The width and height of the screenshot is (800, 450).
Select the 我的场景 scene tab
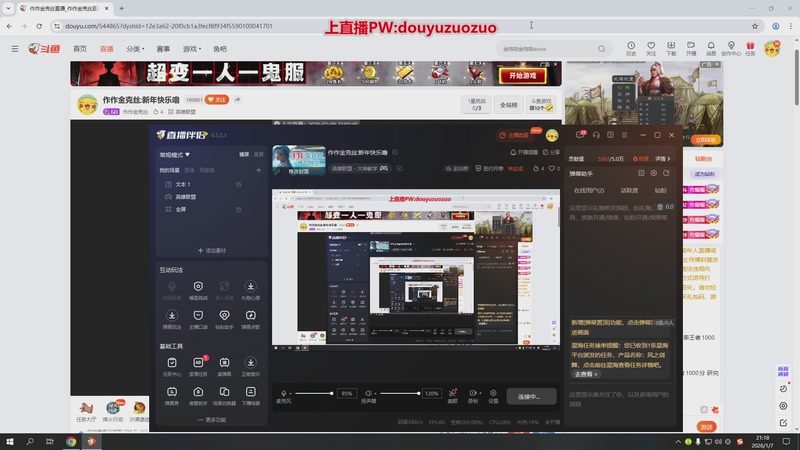pyautogui.click(x=169, y=170)
